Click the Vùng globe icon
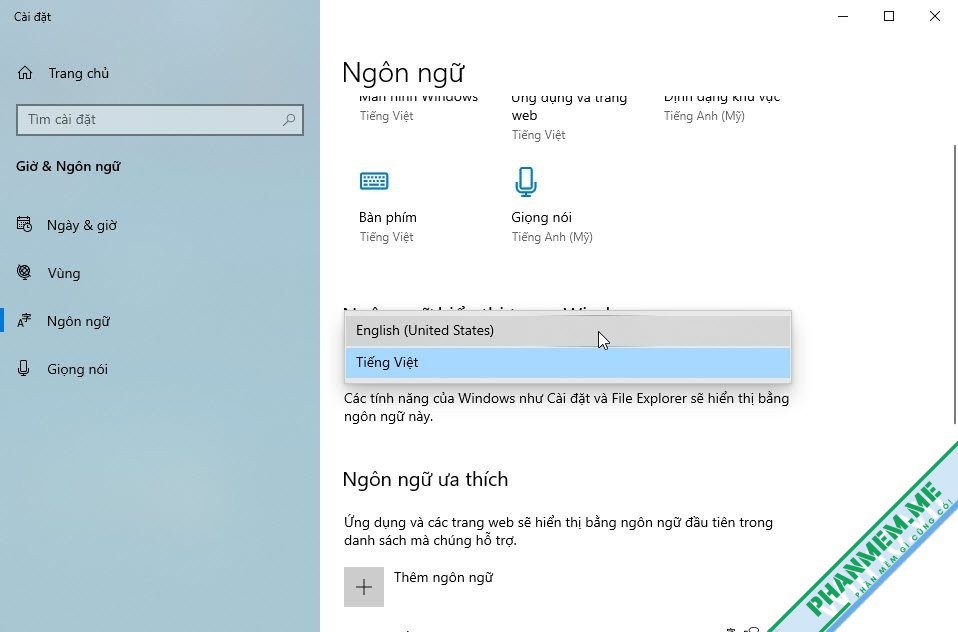This screenshot has height=632, width=958. point(24,273)
